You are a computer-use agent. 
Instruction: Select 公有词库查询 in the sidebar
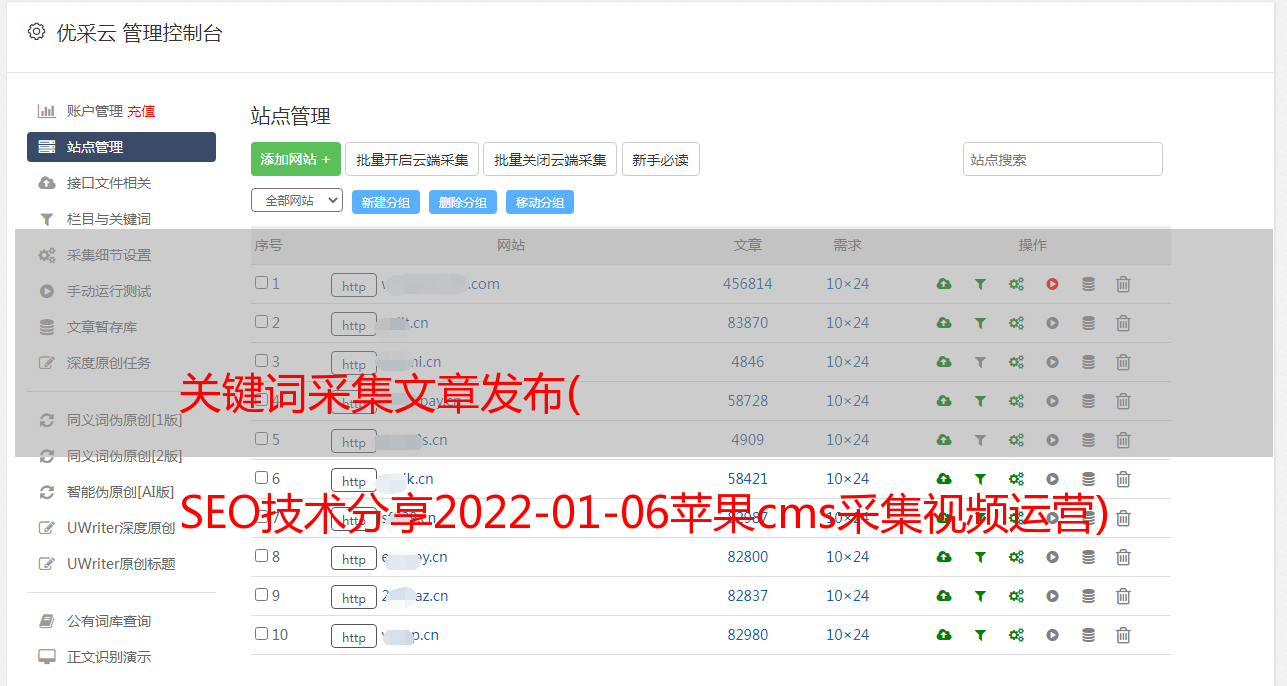point(108,621)
